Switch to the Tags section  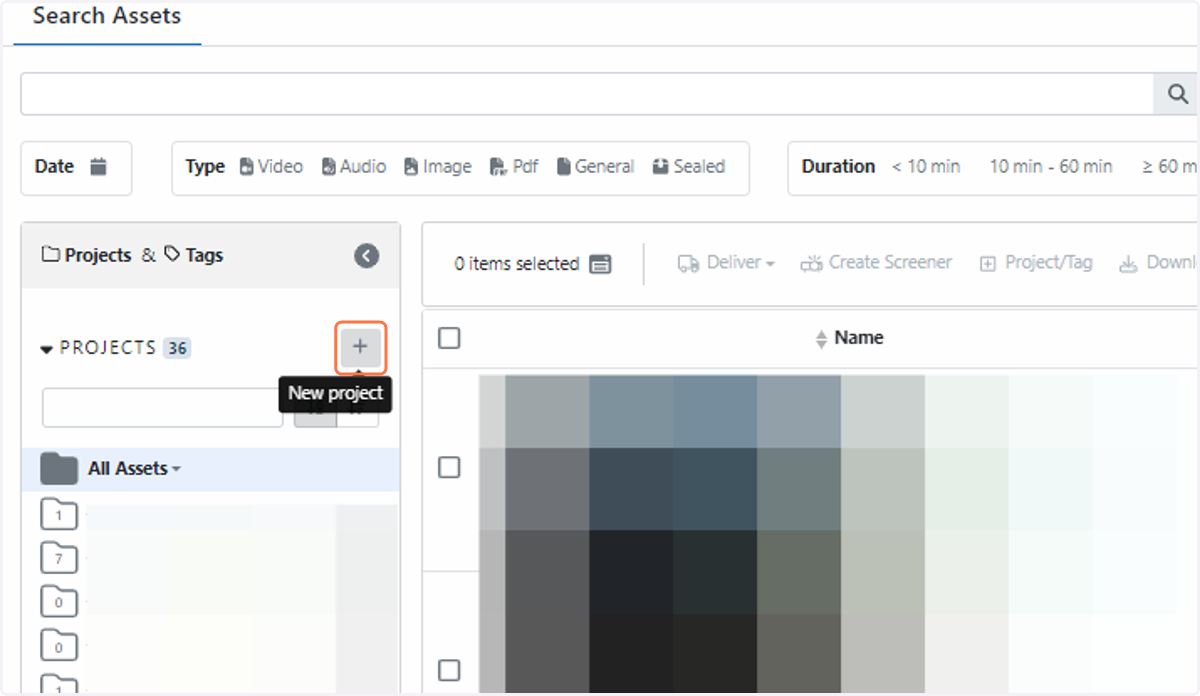coord(194,255)
